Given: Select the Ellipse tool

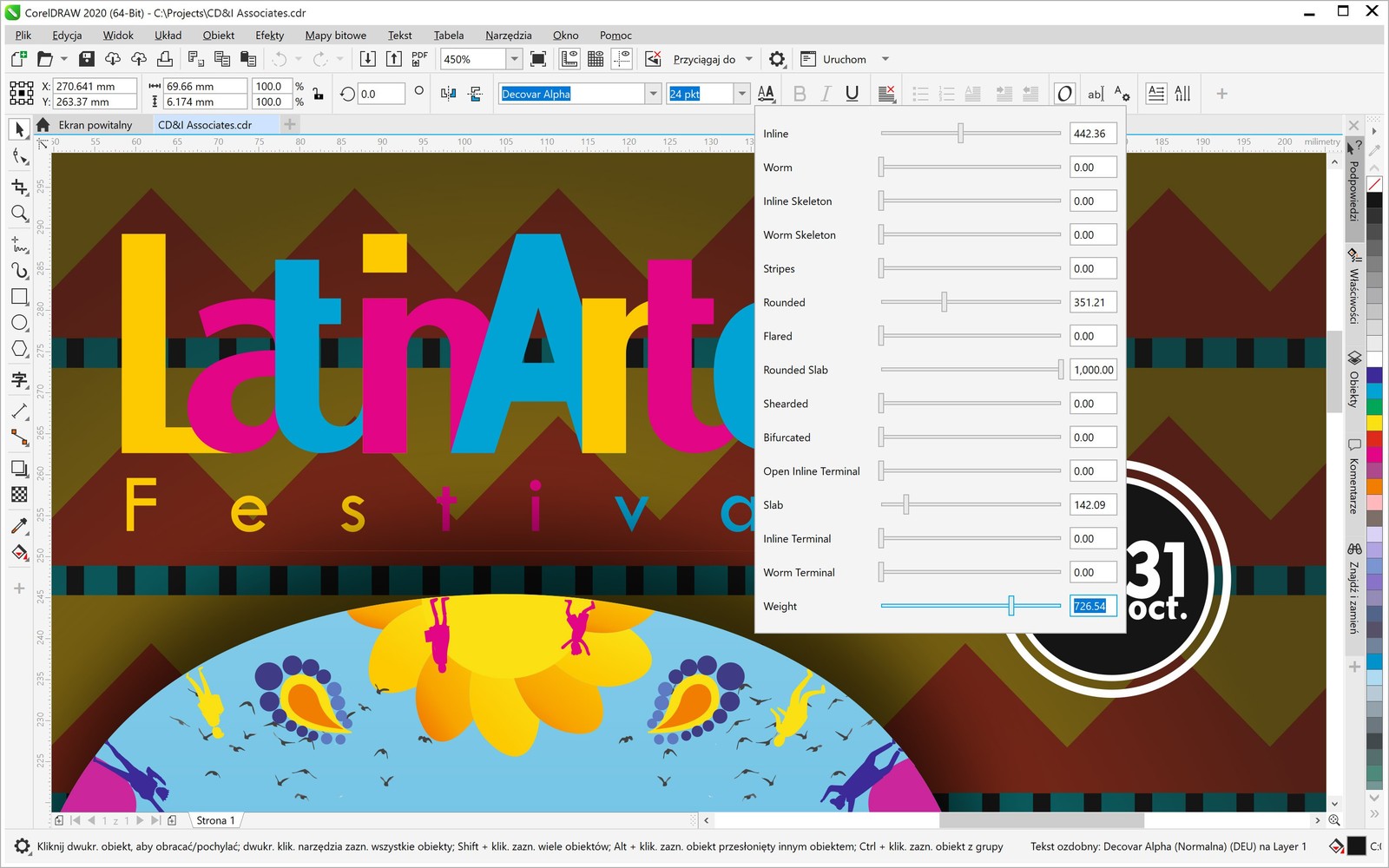Looking at the screenshot, I should coord(19,323).
